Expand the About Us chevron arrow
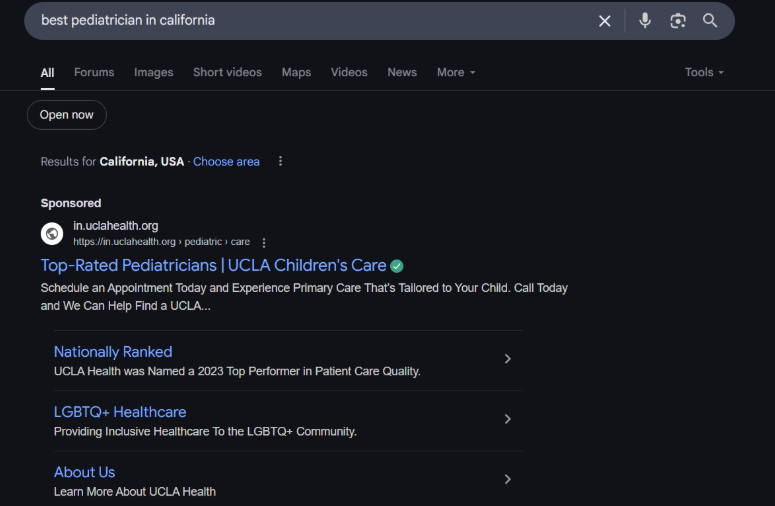The height and width of the screenshot is (506, 775). 508,479
